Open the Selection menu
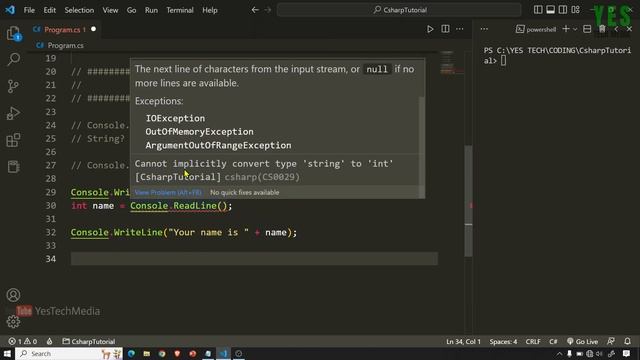This screenshot has height=360, width=640. (x=79, y=10)
